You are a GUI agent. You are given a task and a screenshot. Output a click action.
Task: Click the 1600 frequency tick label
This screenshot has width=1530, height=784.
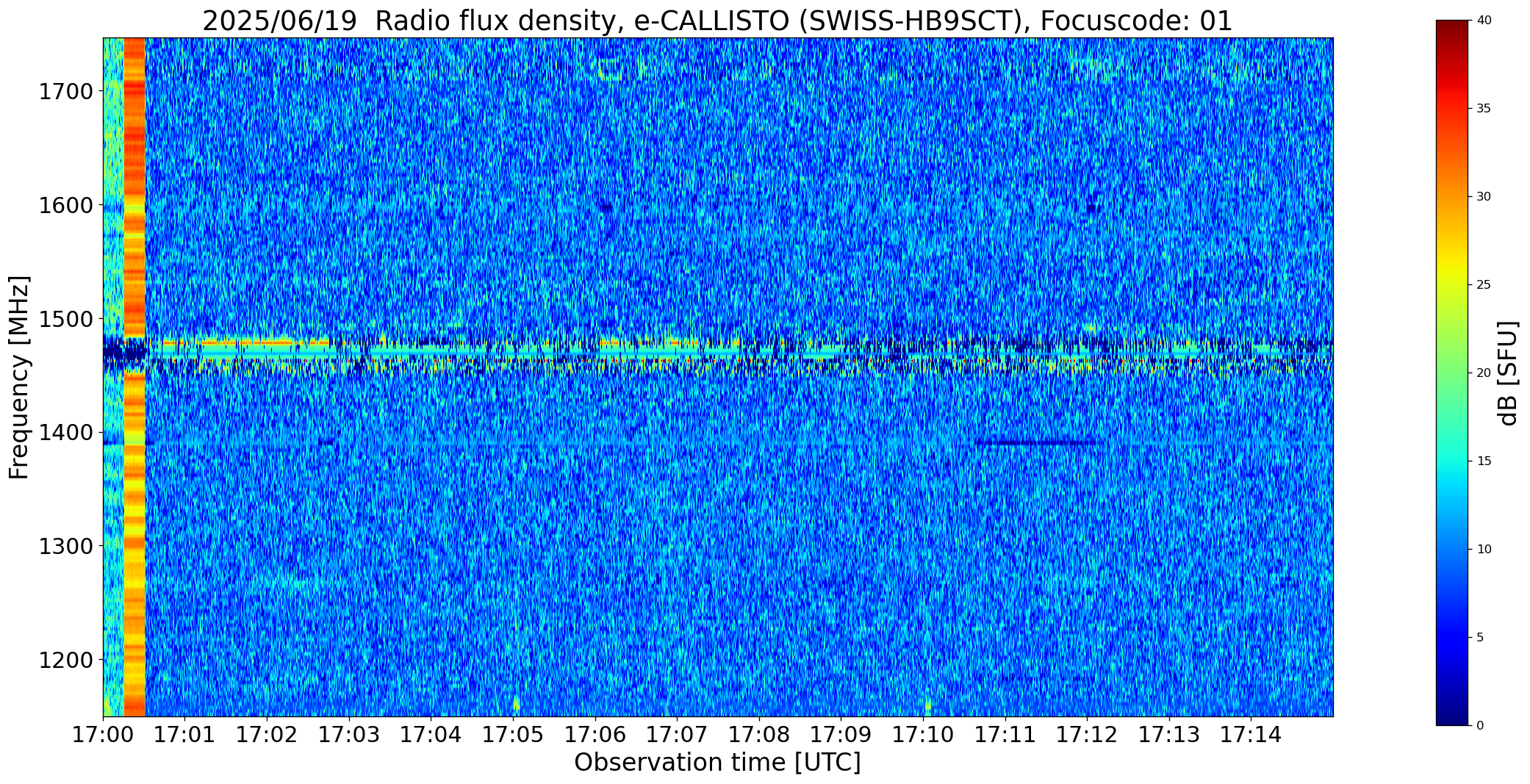click(66, 205)
